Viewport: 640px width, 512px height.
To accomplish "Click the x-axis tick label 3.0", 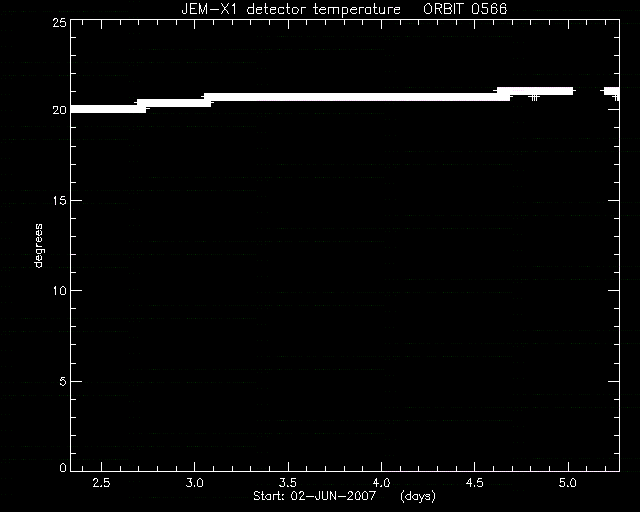I will tap(195, 483).
